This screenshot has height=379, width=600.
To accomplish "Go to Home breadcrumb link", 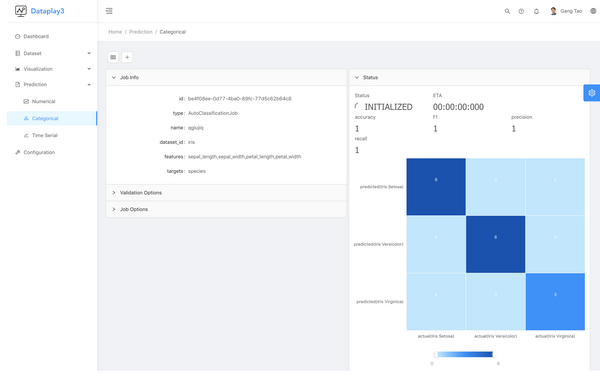I will click(115, 32).
